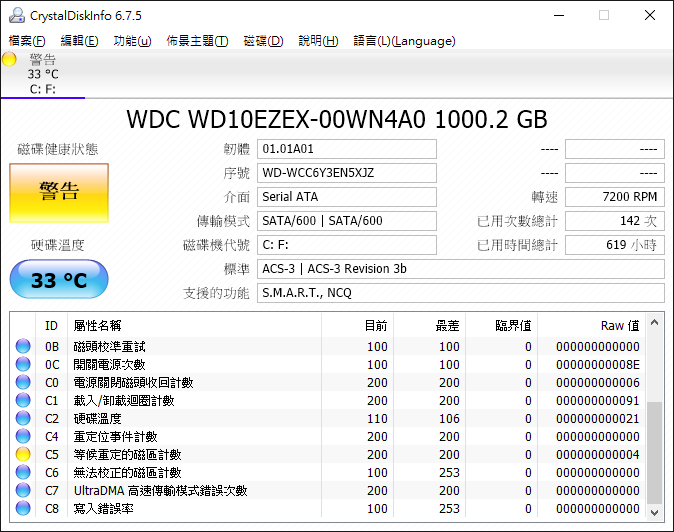Select the 載入/卸載迴圈計數 row
The image size is (674, 532).
coord(328,401)
